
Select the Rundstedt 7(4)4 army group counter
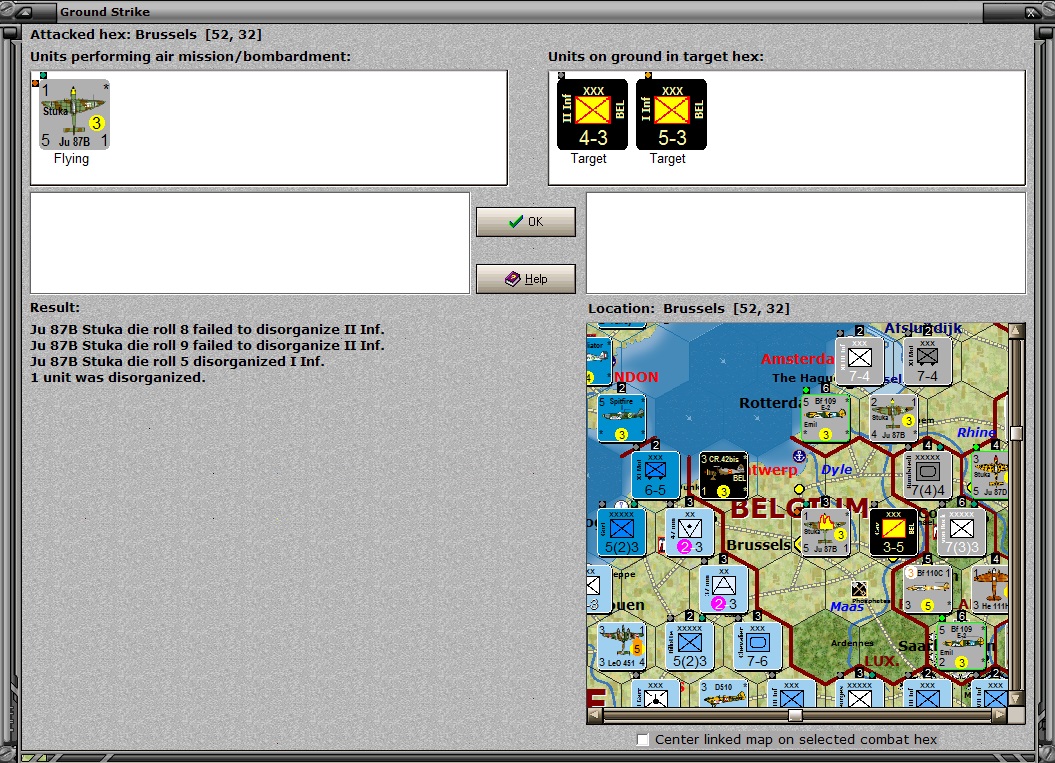click(x=927, y=475)
